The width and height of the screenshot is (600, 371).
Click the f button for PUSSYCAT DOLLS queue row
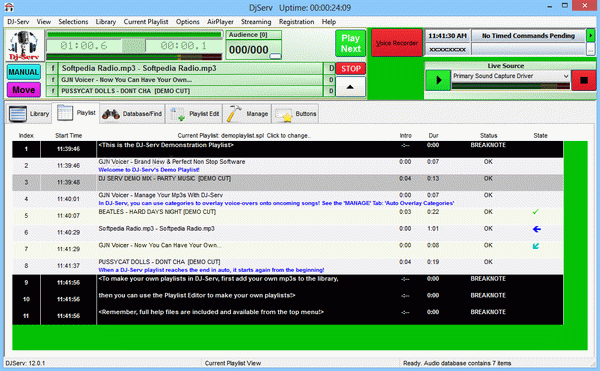52,91
